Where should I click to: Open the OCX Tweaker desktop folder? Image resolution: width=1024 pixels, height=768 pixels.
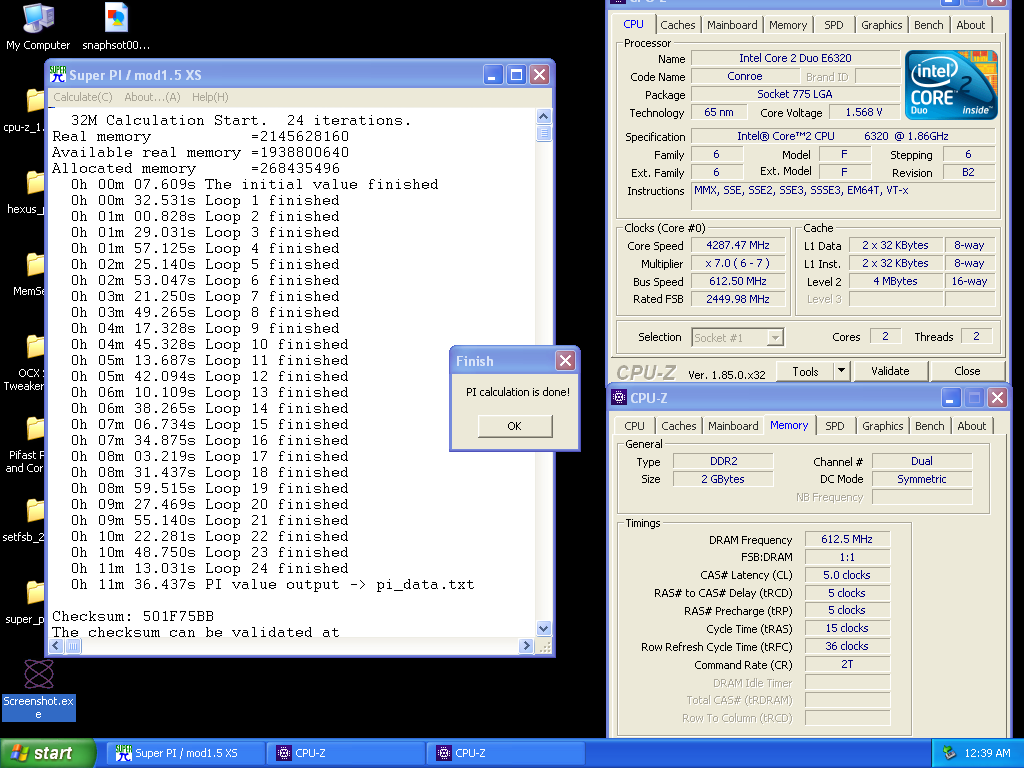click(x=25, y=362)
